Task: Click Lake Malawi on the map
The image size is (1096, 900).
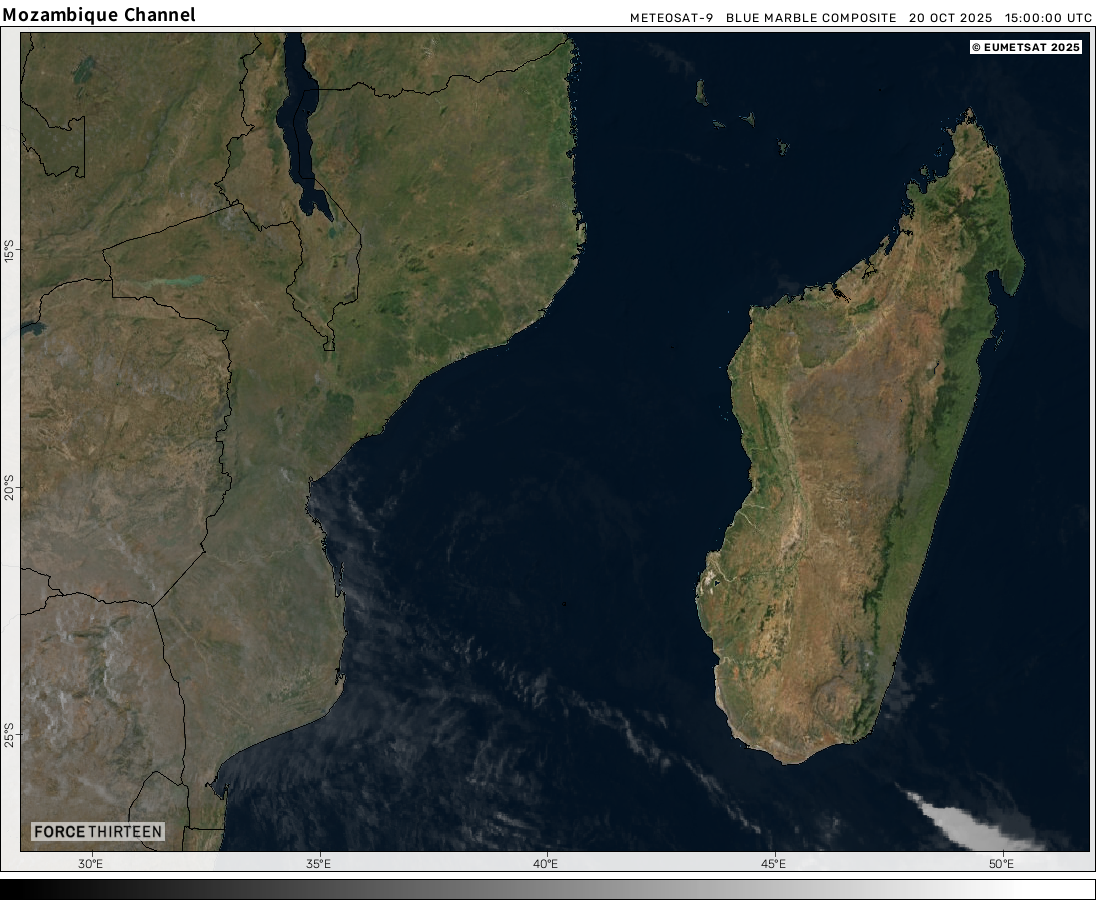Action: coord(302,130)
